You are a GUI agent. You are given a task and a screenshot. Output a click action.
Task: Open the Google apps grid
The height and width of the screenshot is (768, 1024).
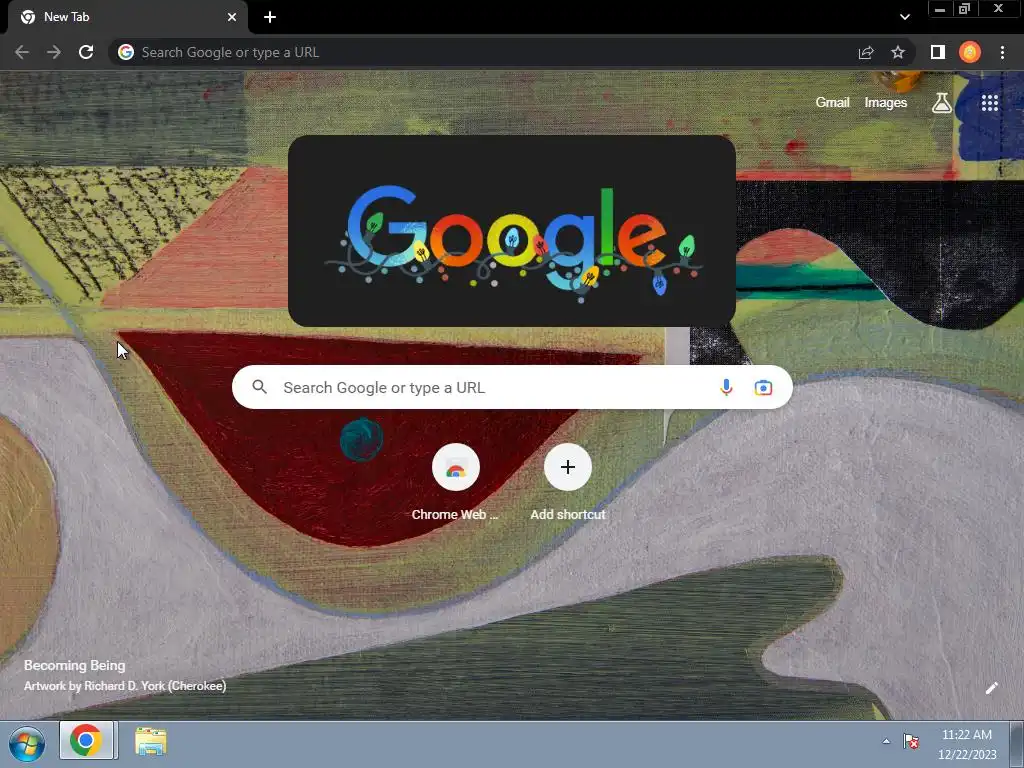coord(989,103)
